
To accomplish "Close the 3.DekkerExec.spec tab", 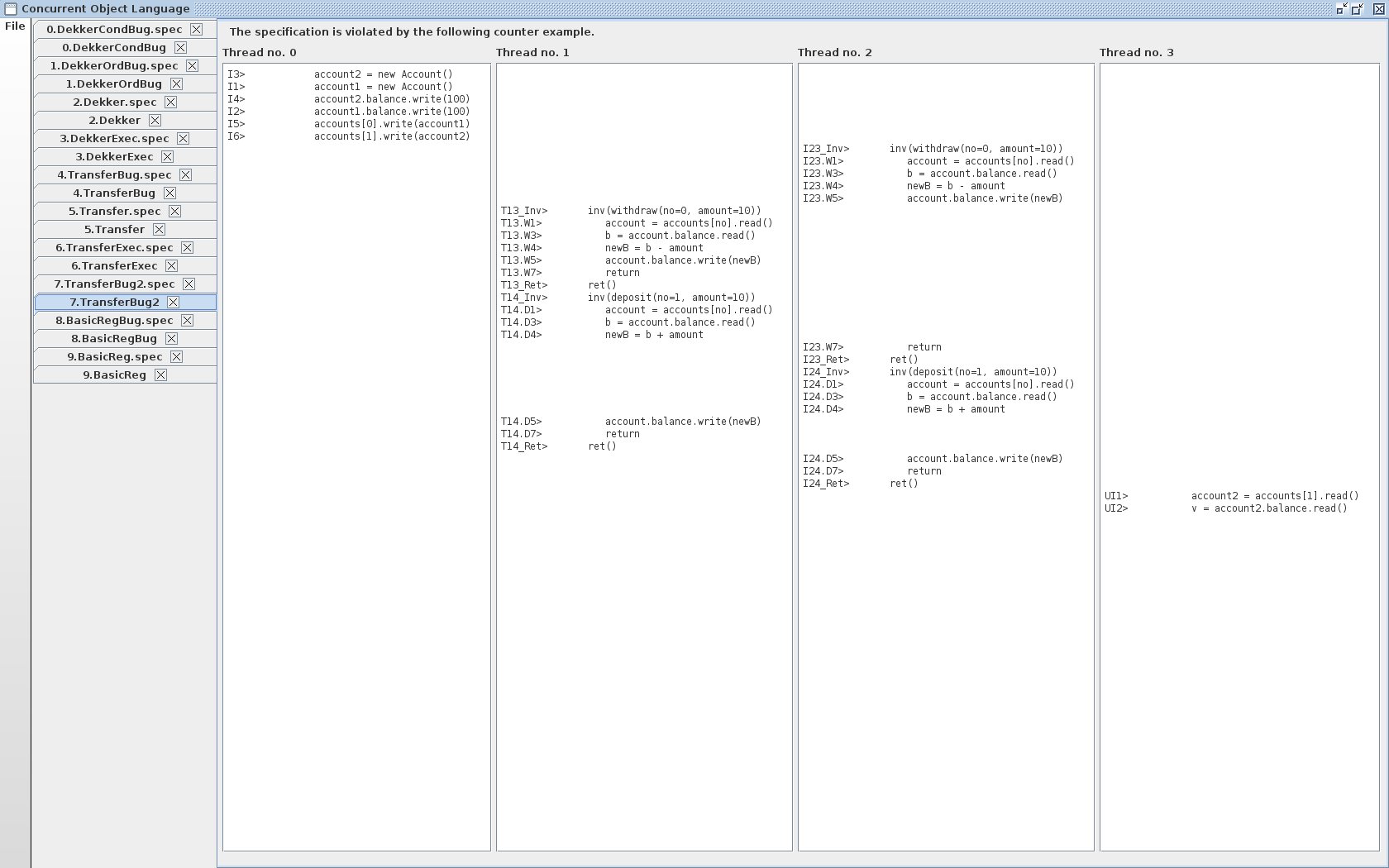I will [x=183, y=138].
